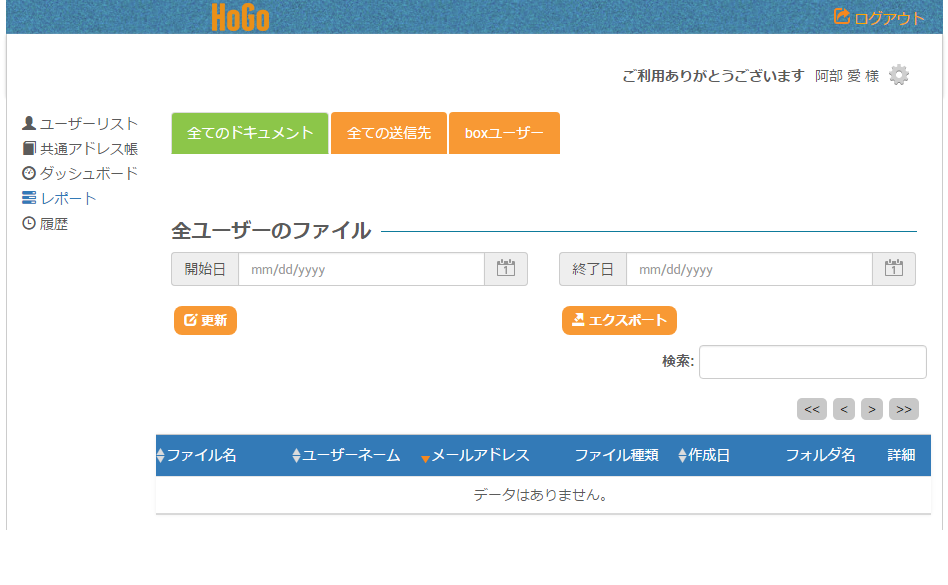Viewport: 948px width, 585px height.
Task: Sort by メールアドレス column arrow
Action: (425, 457)
